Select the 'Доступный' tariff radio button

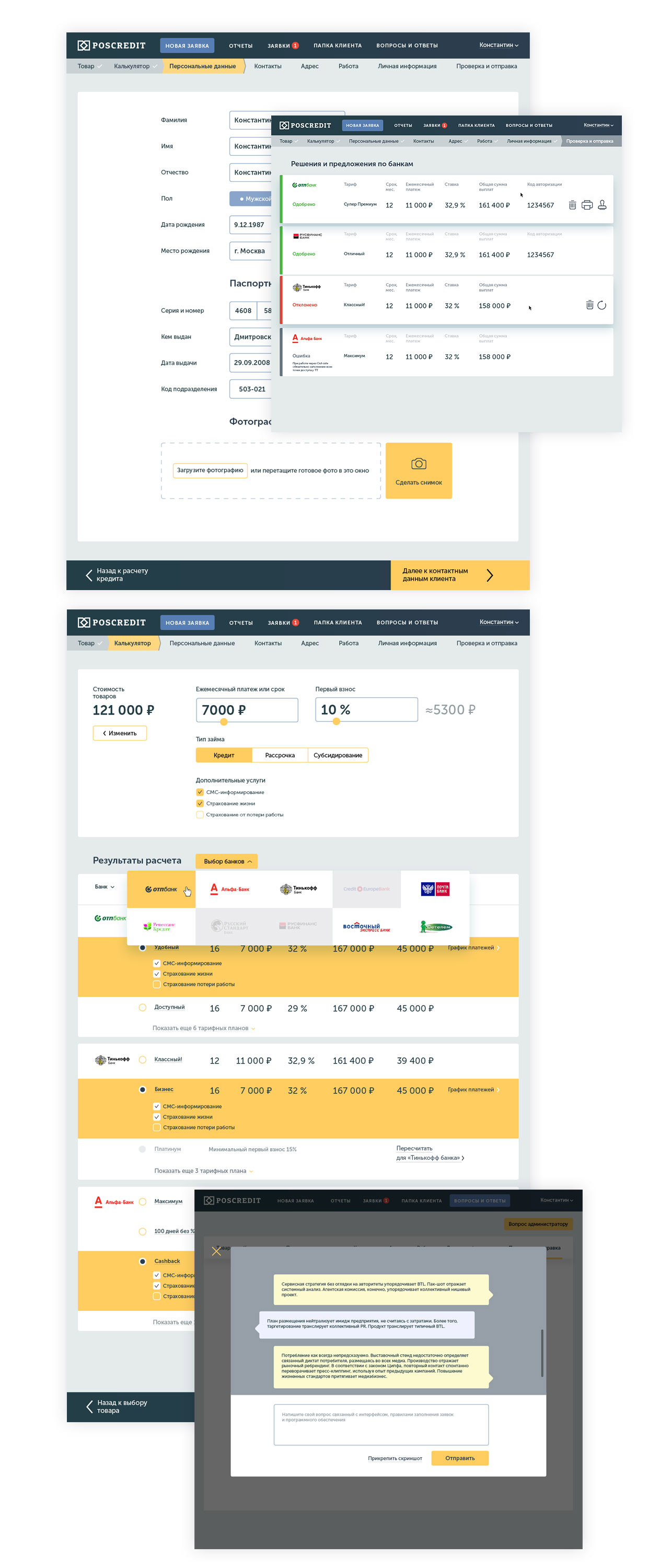click(x=142, y=1007)
